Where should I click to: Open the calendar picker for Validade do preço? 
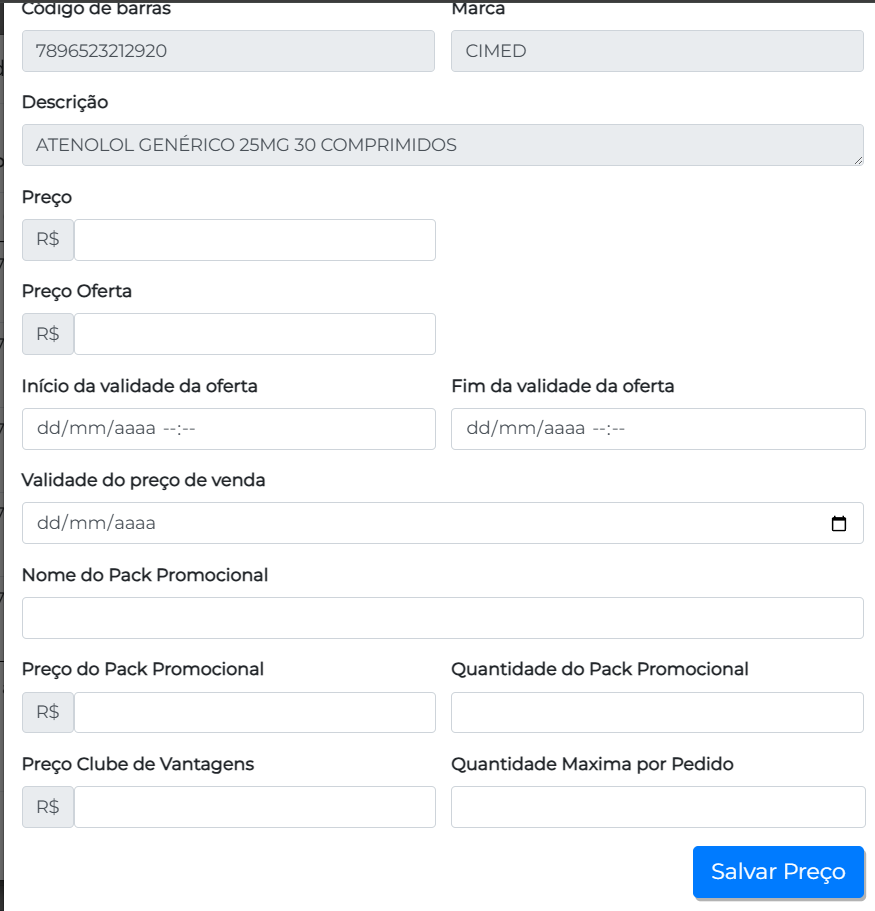[839, 523]
